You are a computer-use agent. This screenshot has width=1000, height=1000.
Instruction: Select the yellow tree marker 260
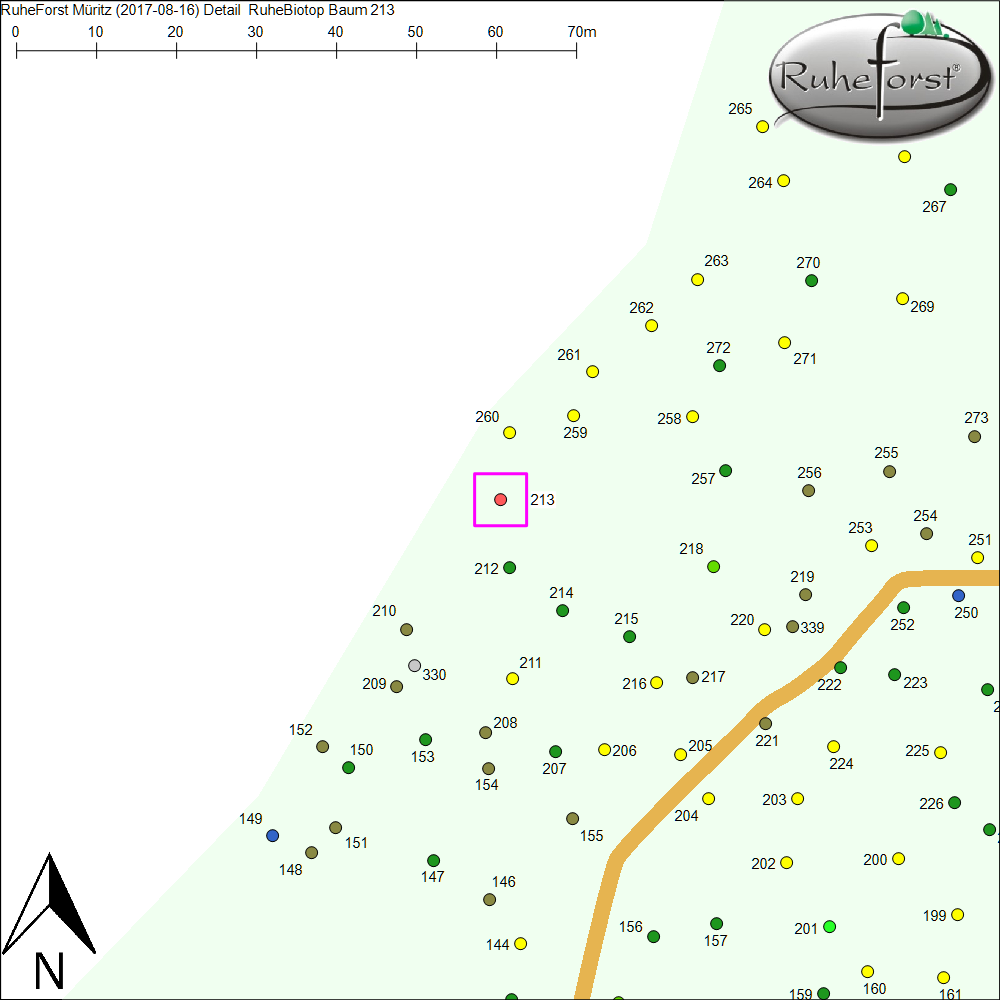510,433
